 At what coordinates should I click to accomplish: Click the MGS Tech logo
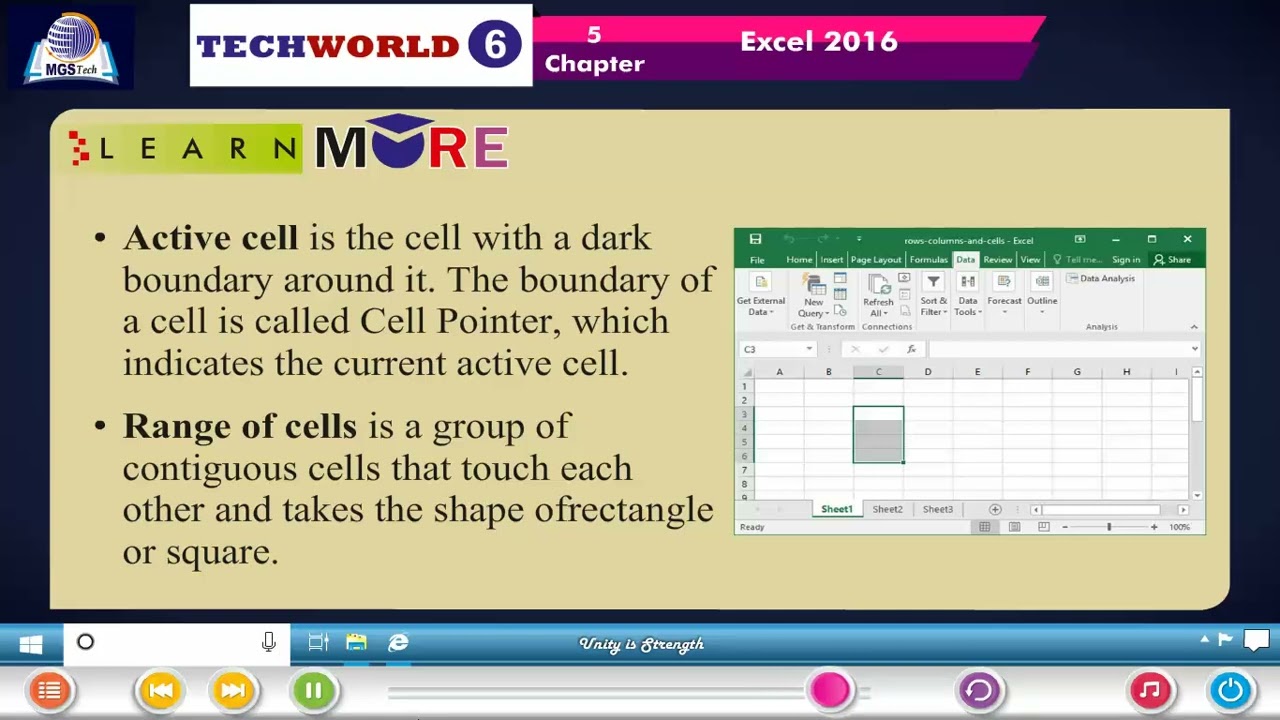coord(71,47)
